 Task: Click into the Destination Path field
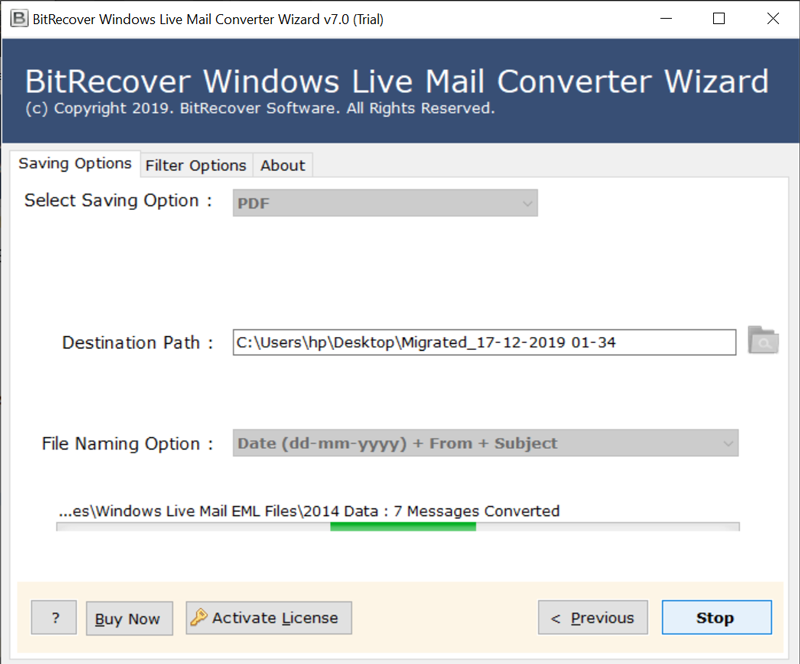485,342
